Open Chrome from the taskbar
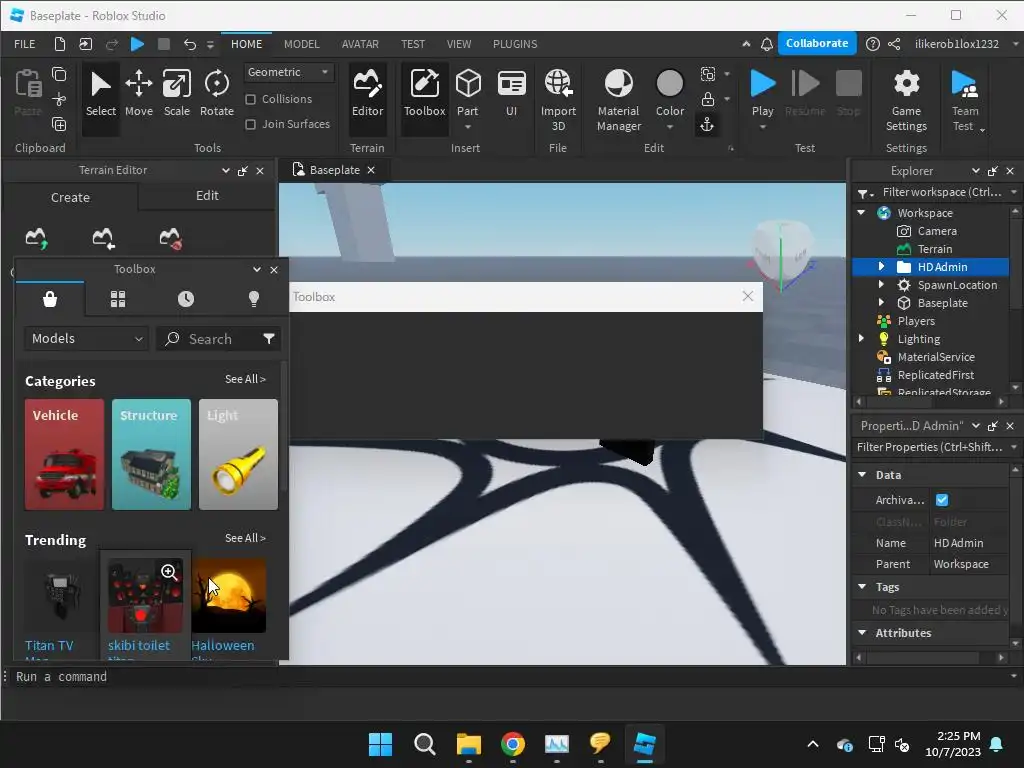 (513, 744)
